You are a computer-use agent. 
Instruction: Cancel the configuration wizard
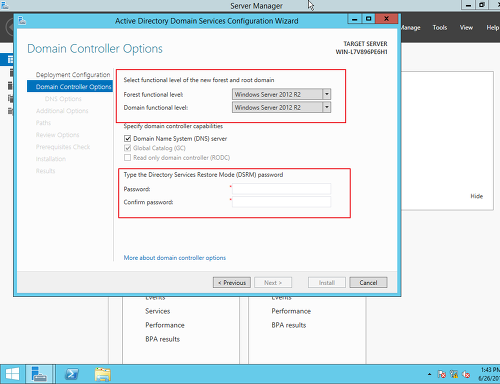click(x=368, y=282)
